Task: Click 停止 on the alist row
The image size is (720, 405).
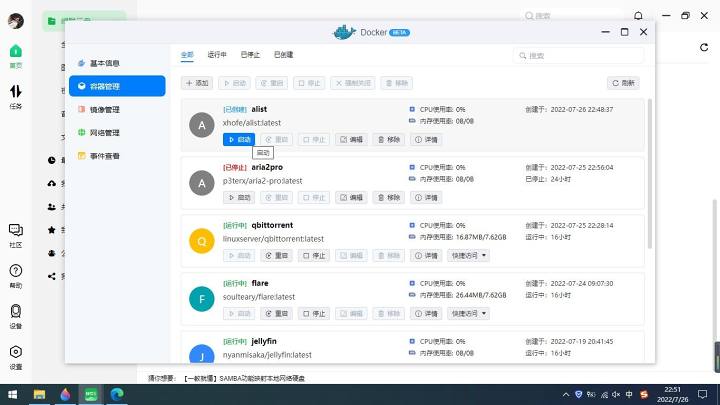Action: coord(314,140)
